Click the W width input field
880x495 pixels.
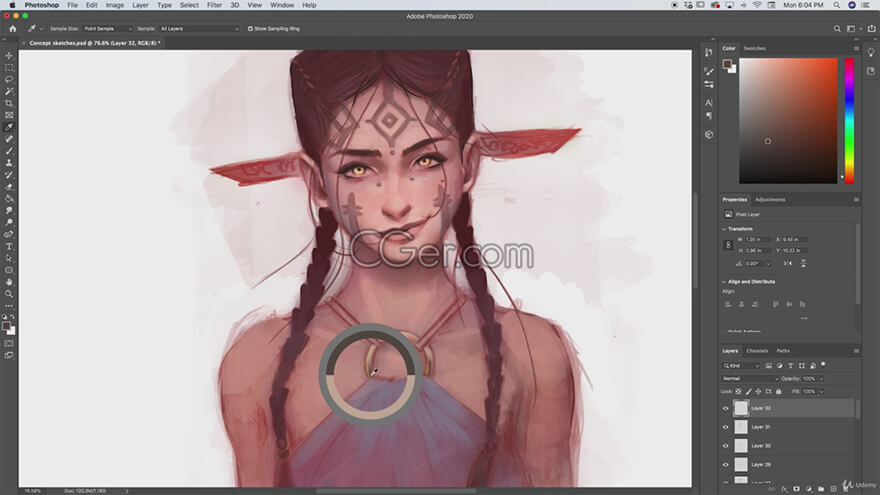click(x=758, y=240)
